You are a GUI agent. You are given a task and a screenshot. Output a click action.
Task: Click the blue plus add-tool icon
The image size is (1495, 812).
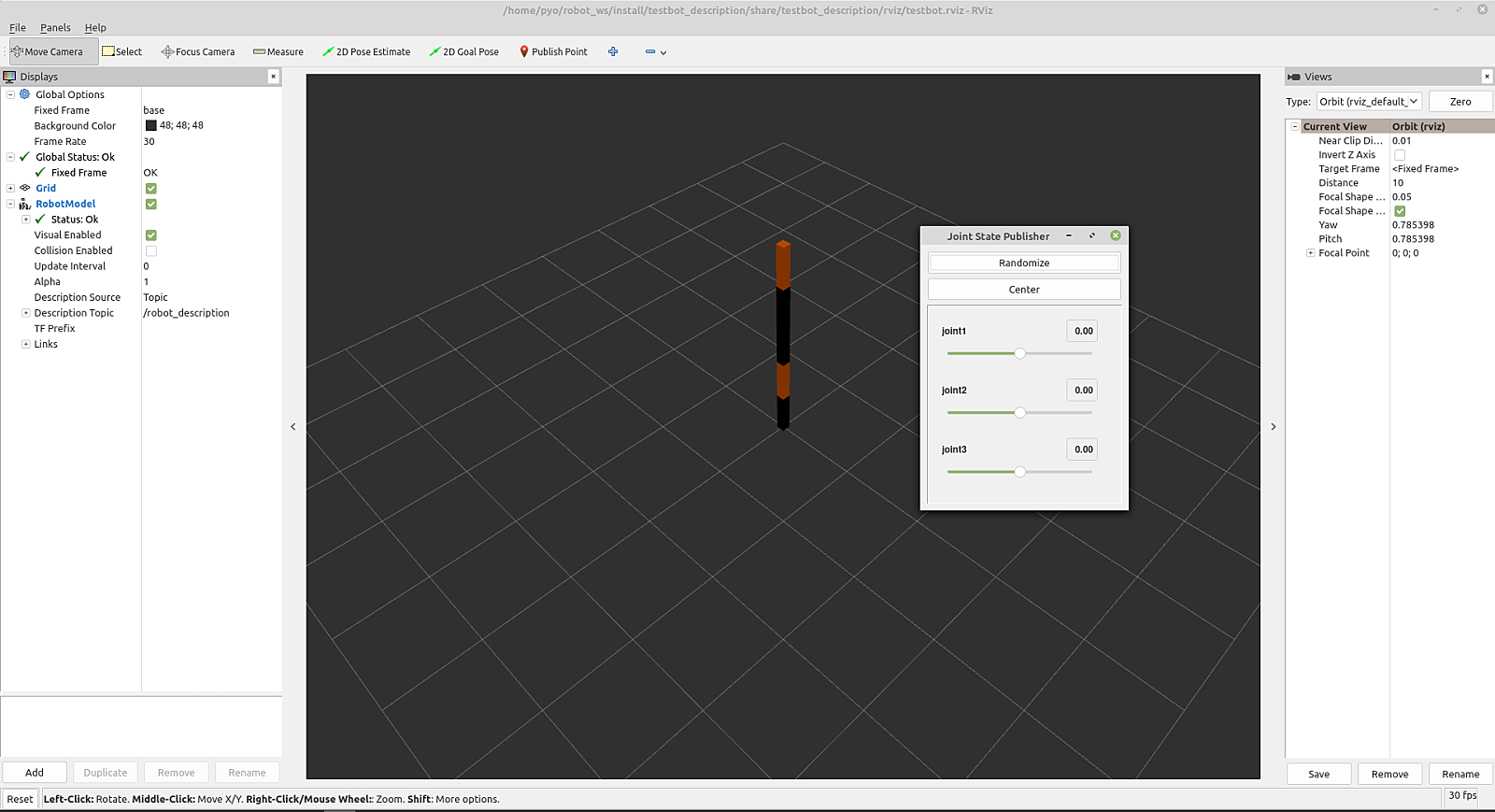click(613, 52)
